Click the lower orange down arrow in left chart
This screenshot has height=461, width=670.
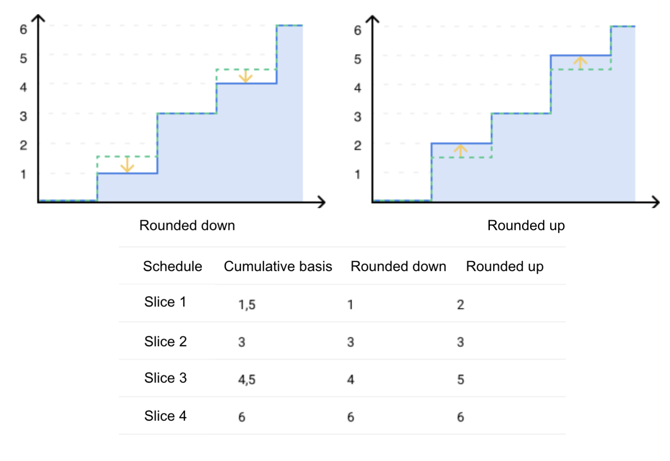127,164
